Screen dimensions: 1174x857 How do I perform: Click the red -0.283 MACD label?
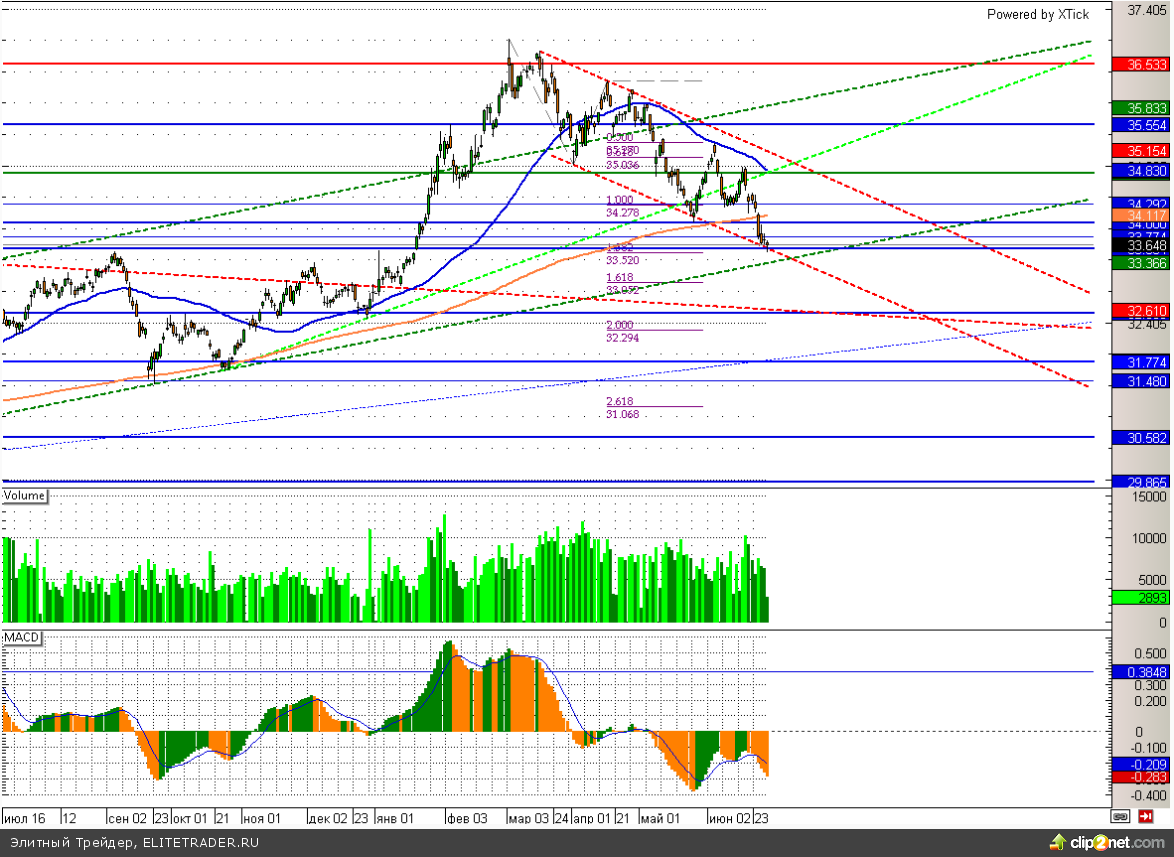click(x=1141, y=776)
